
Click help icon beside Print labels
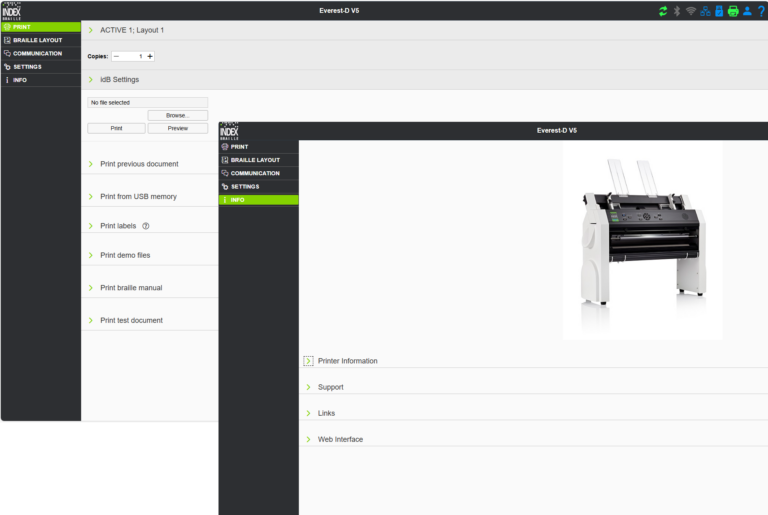pyautogui.click(x=146, y=226)
